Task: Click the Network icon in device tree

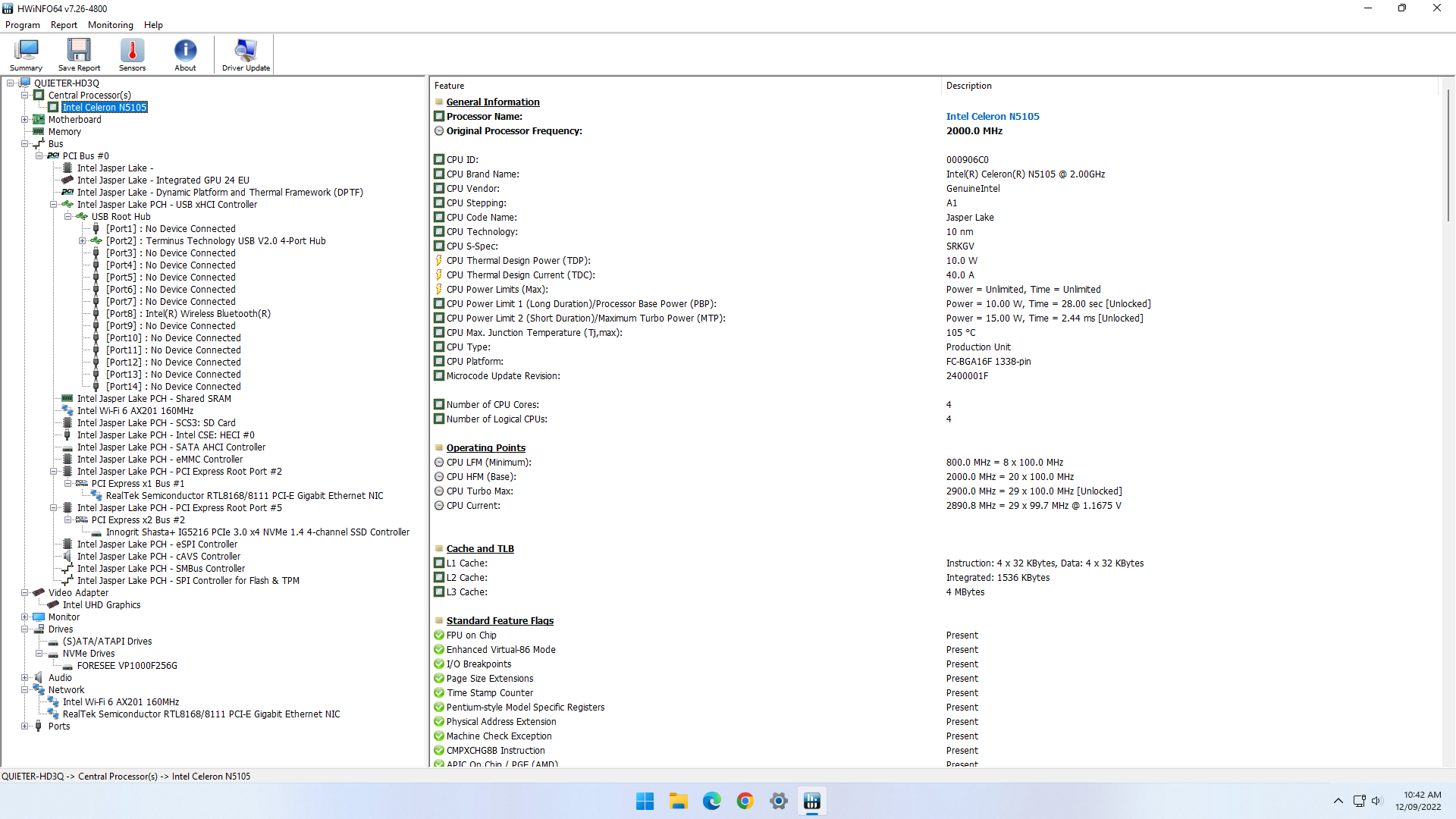Action: click(39, 689)
